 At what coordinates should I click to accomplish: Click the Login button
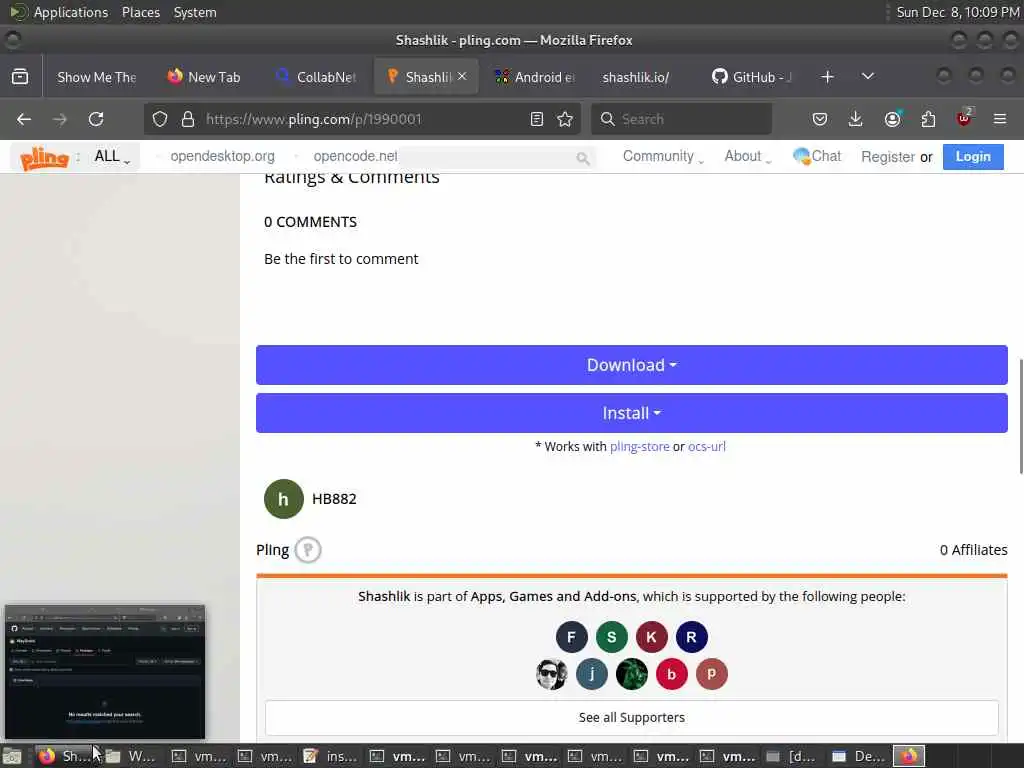(x=973, y=157)
